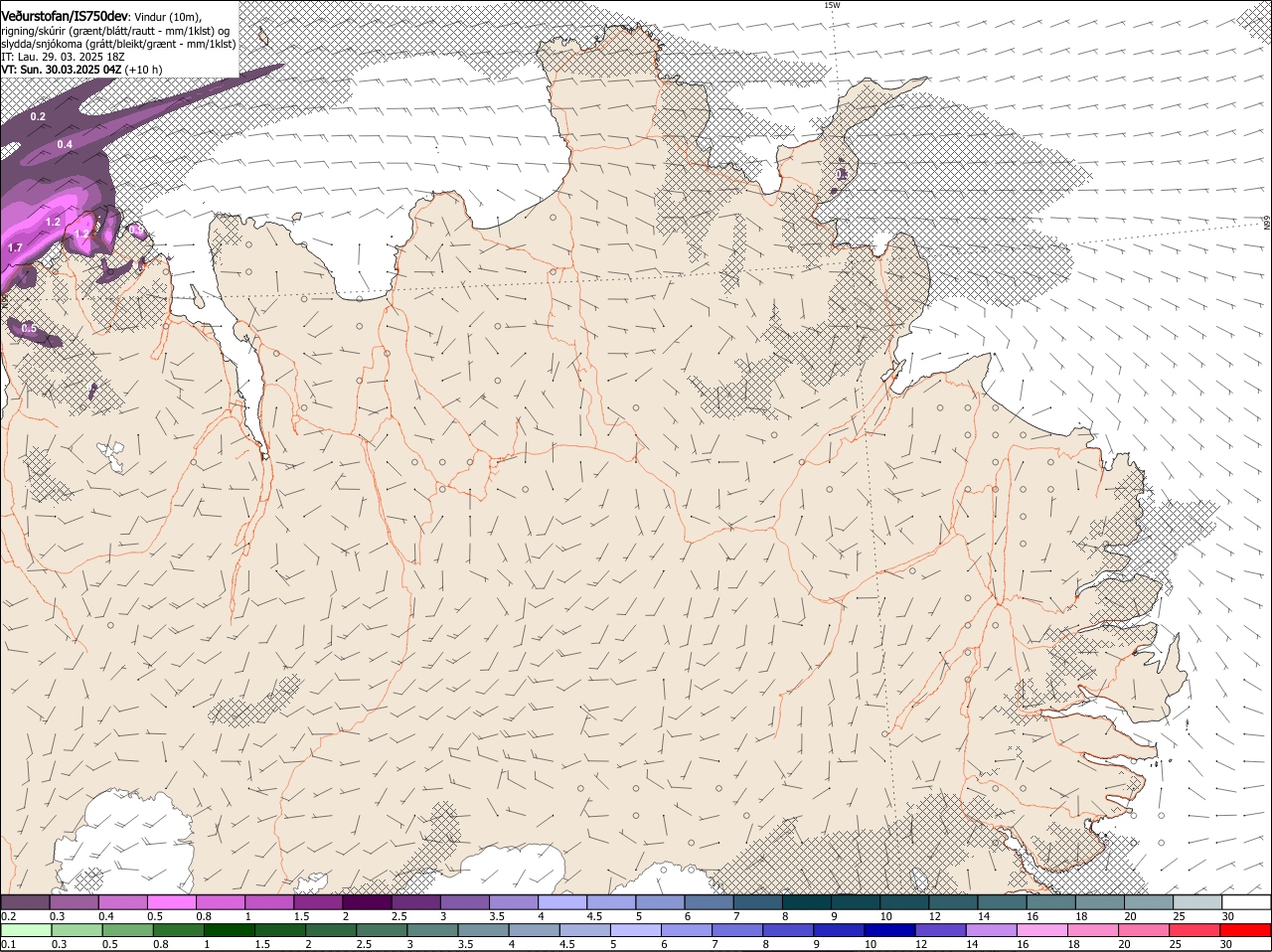
Task: Click the "slydda/snjókoma" legend description line
Action: [x=118, y=44]
